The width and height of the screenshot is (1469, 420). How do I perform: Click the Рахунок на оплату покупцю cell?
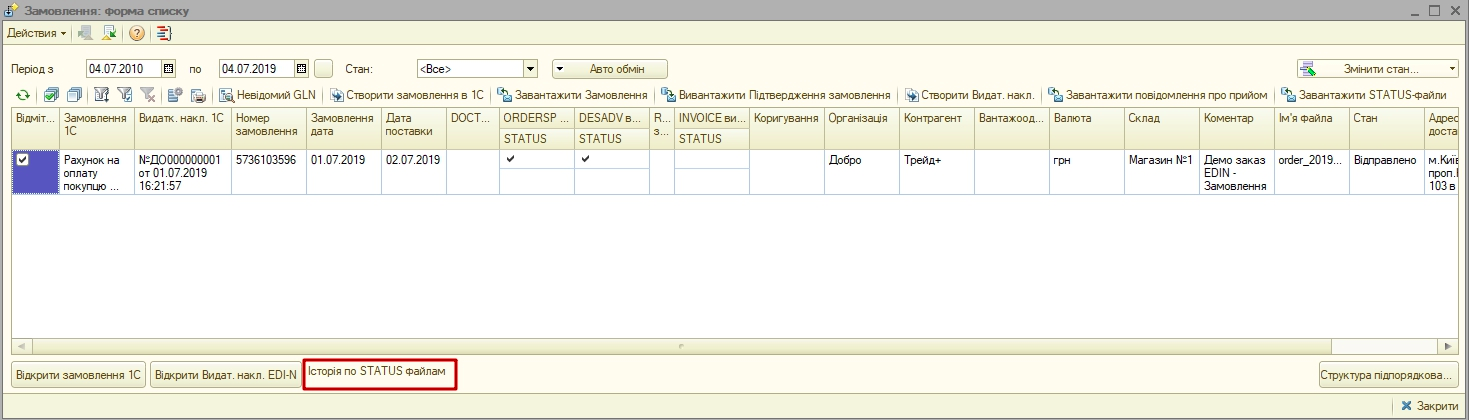[x=95, y=172]
